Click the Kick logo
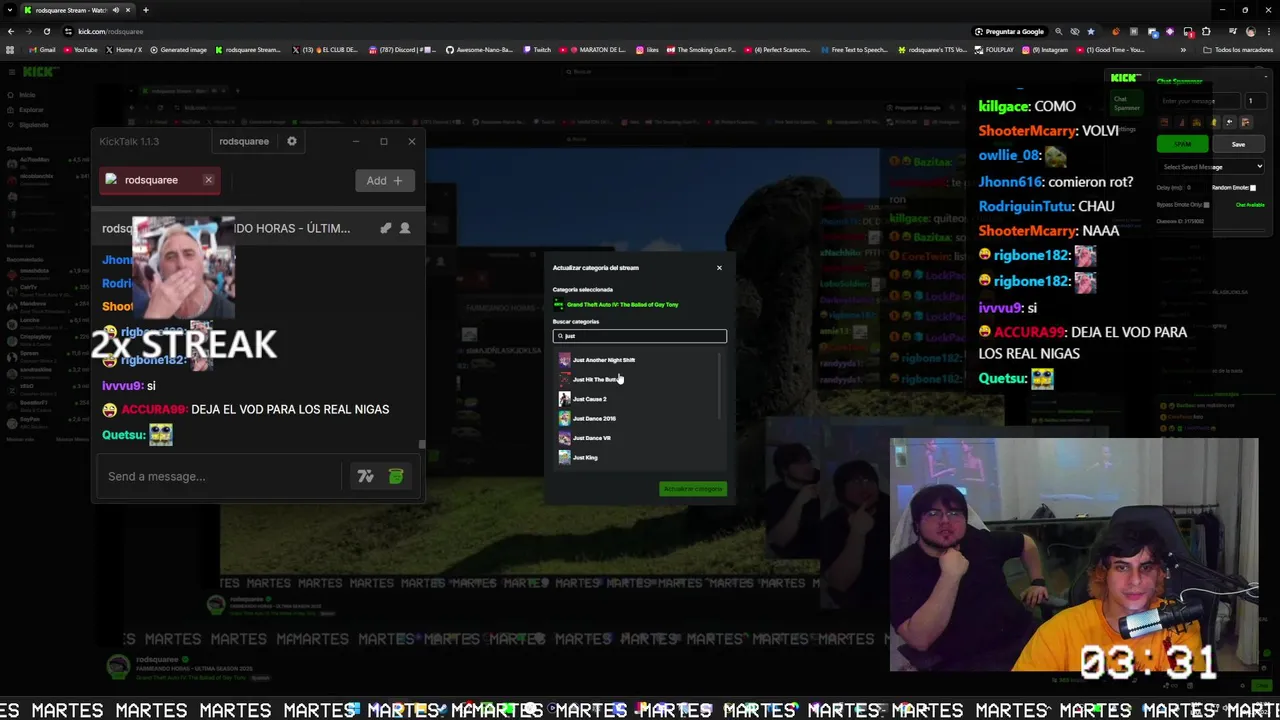The image size is (1280, 720). click(x=40, y=72)
